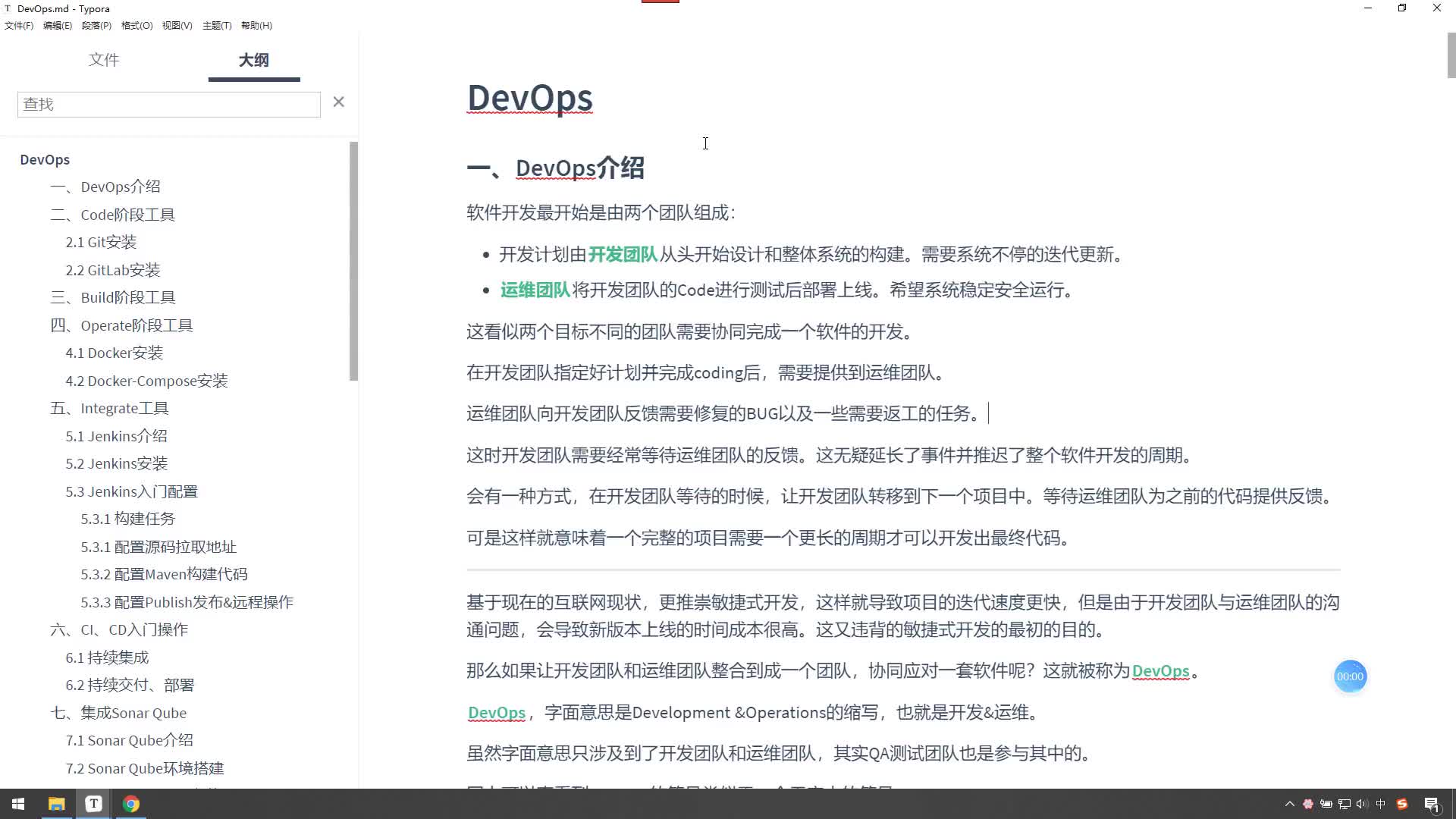Viewport: 1456px width, 819px height.
Task: Open outline entry 4.1 Docker安装
Action: click(115, 353)
